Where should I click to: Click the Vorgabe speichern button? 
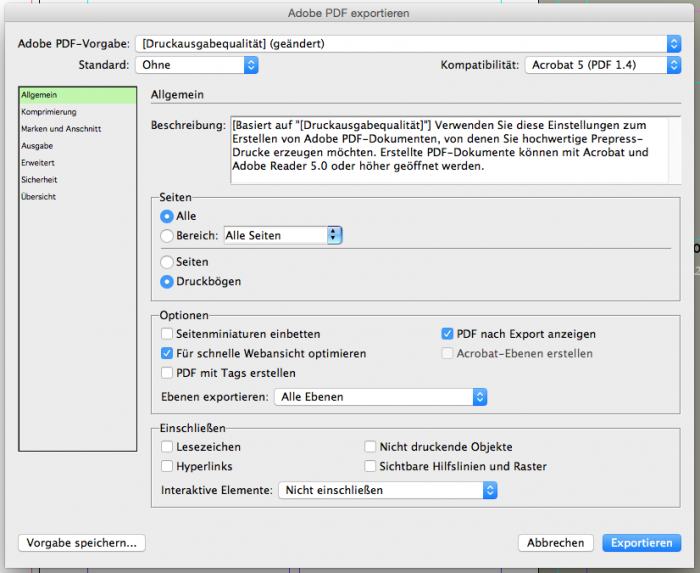pos(82,543)
